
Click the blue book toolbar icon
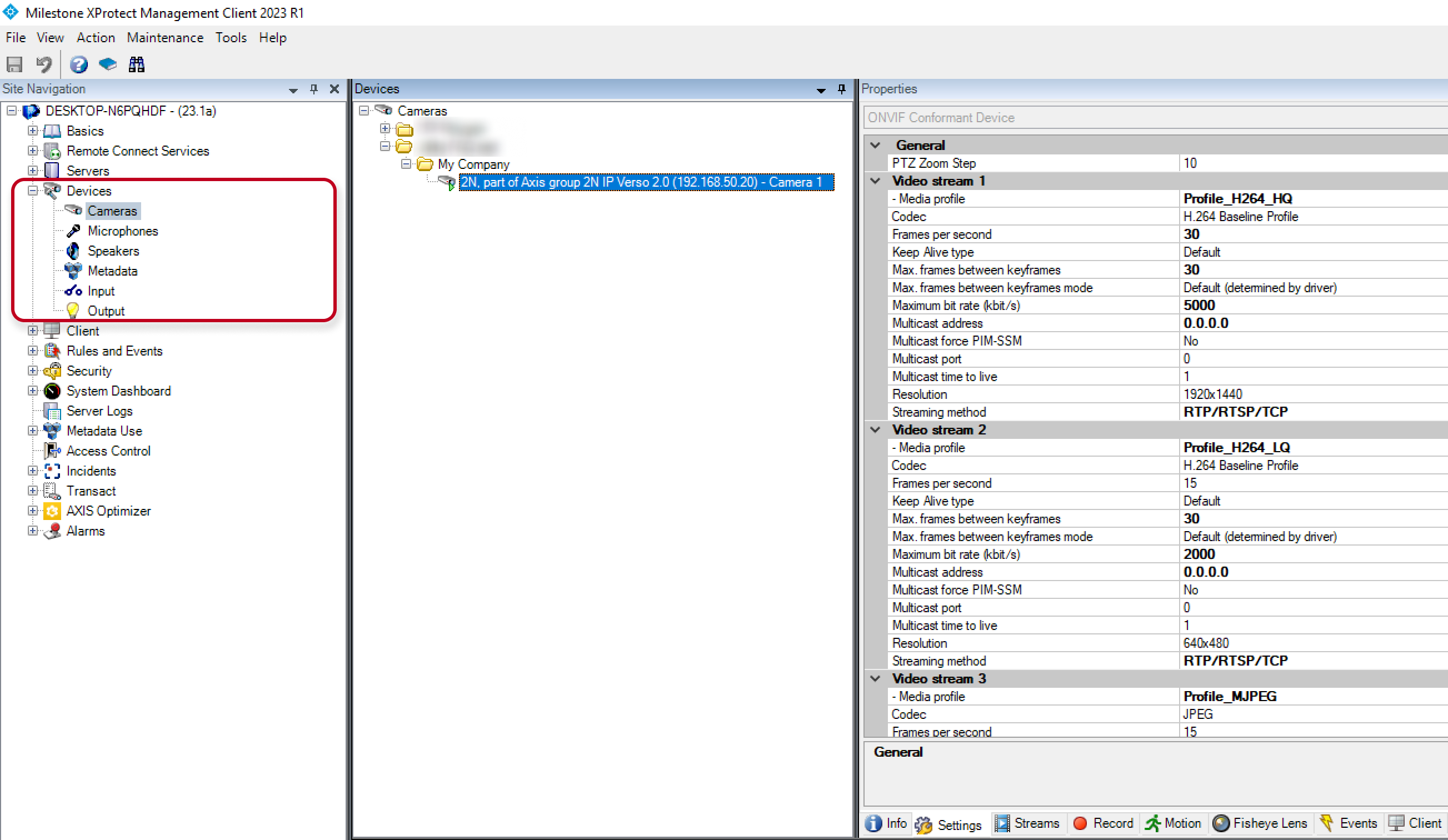click(107, 64)
